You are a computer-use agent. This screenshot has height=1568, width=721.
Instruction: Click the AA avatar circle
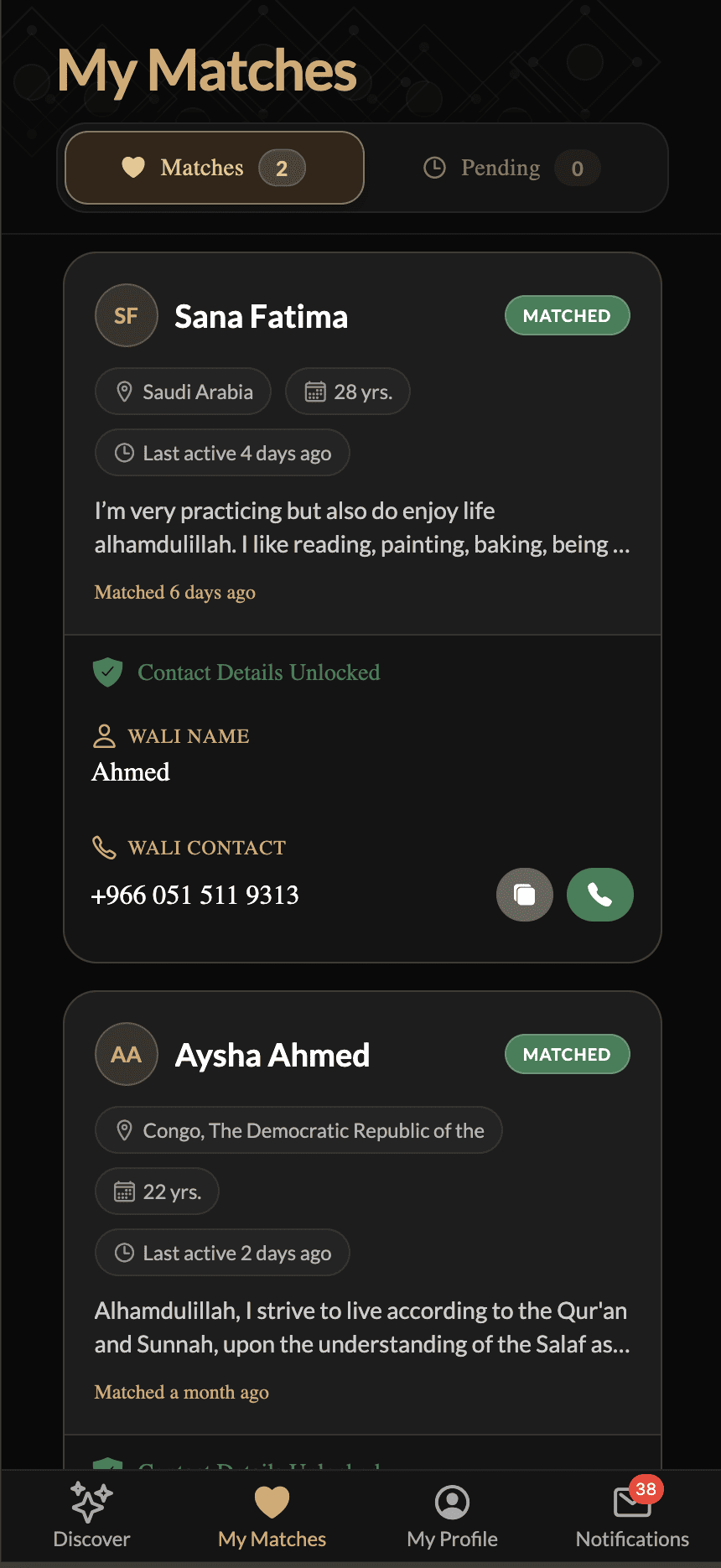(127, 1055)
